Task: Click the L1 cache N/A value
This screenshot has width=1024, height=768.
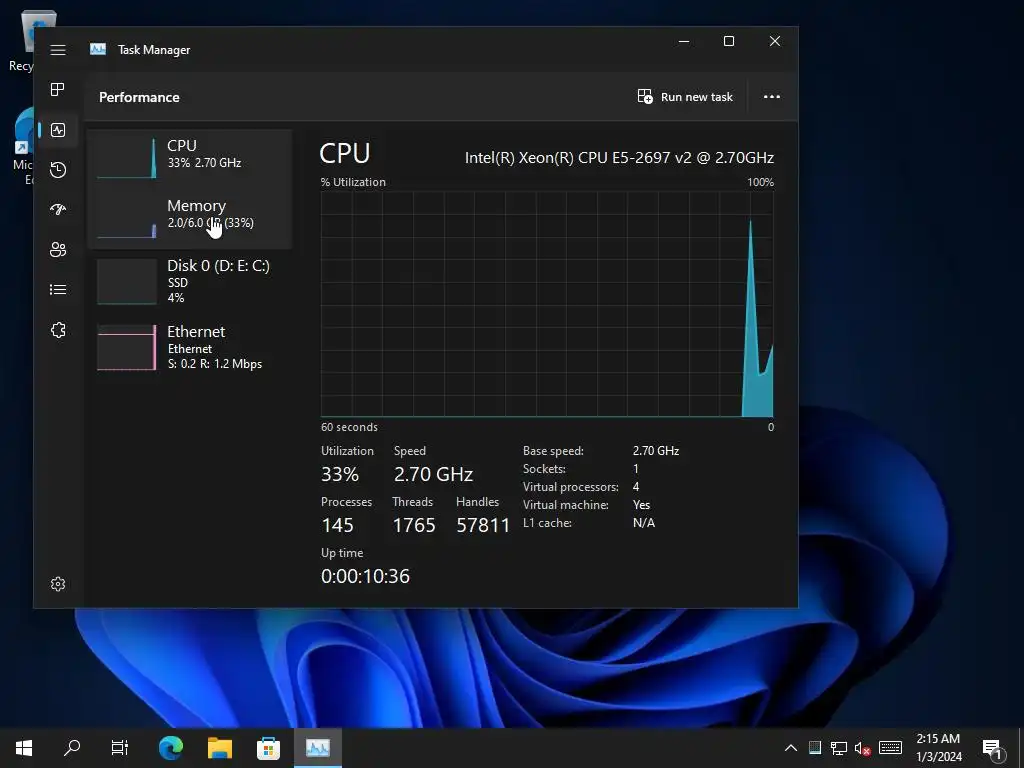Action: click(643, 522)
